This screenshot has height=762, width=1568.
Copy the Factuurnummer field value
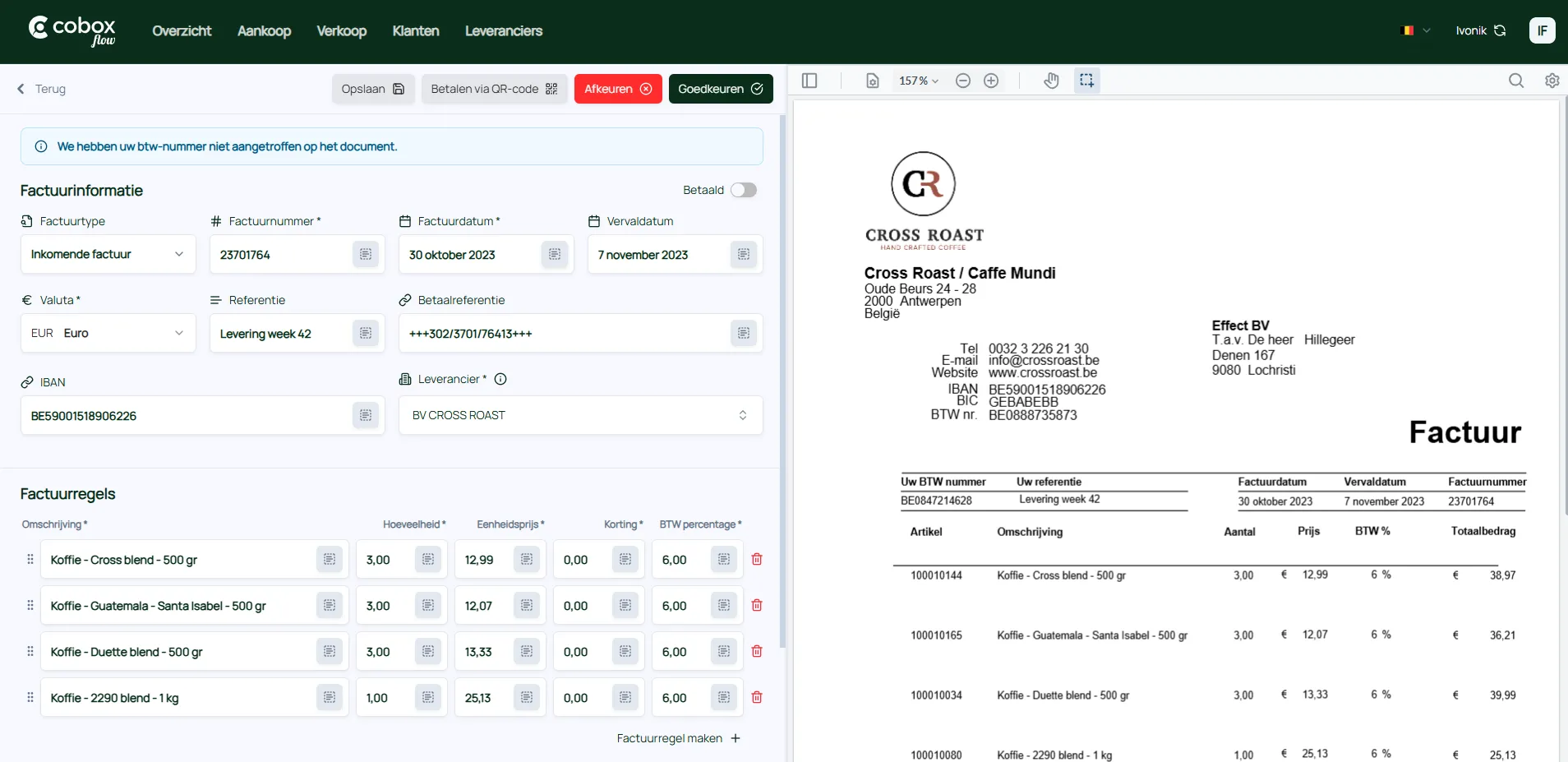[366, 255]
